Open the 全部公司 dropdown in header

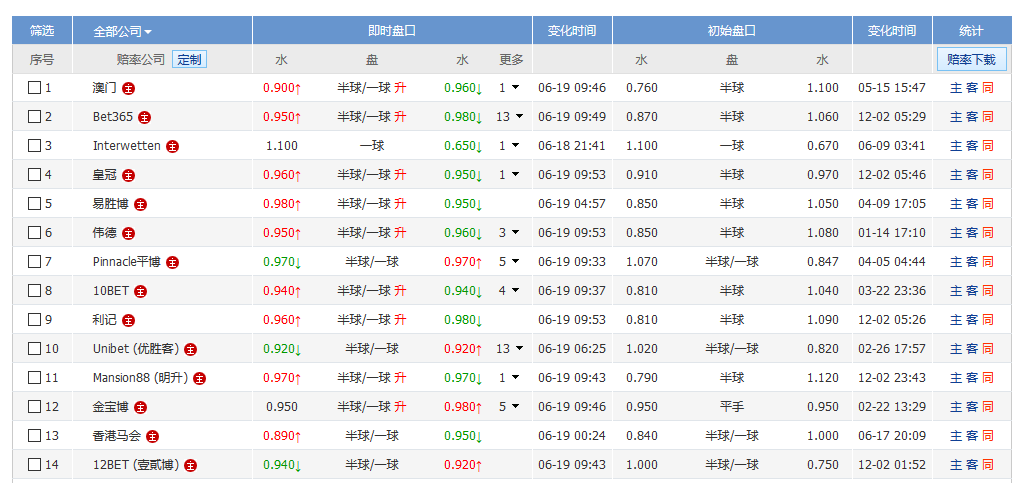click(123, 31)
